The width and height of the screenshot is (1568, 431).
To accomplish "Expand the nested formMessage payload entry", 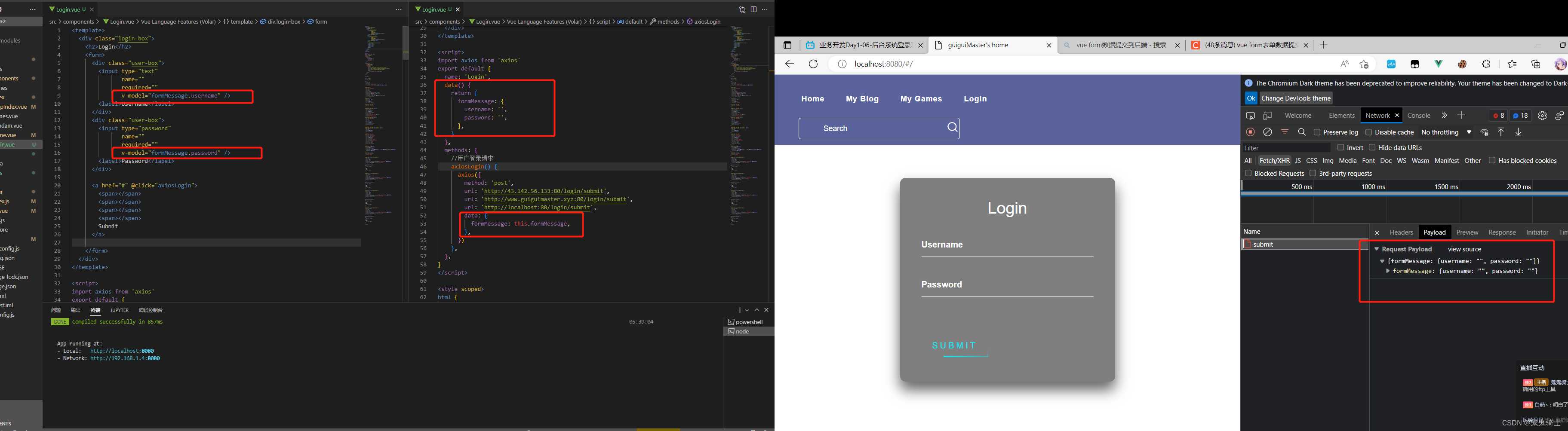I will (1388, 271).
